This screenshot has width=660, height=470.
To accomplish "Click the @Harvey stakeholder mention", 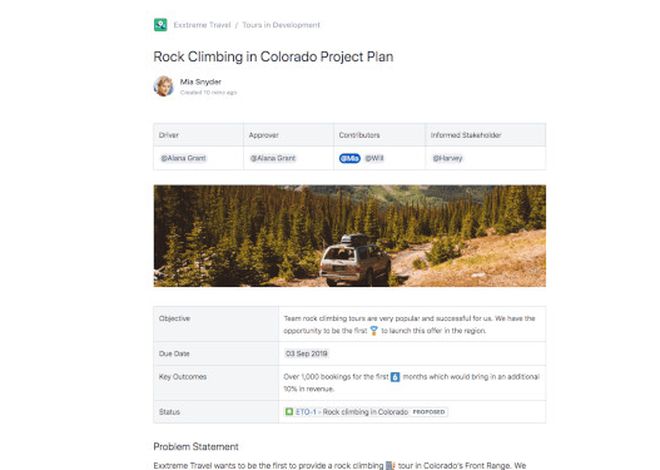I will click(x=447, y=158).
